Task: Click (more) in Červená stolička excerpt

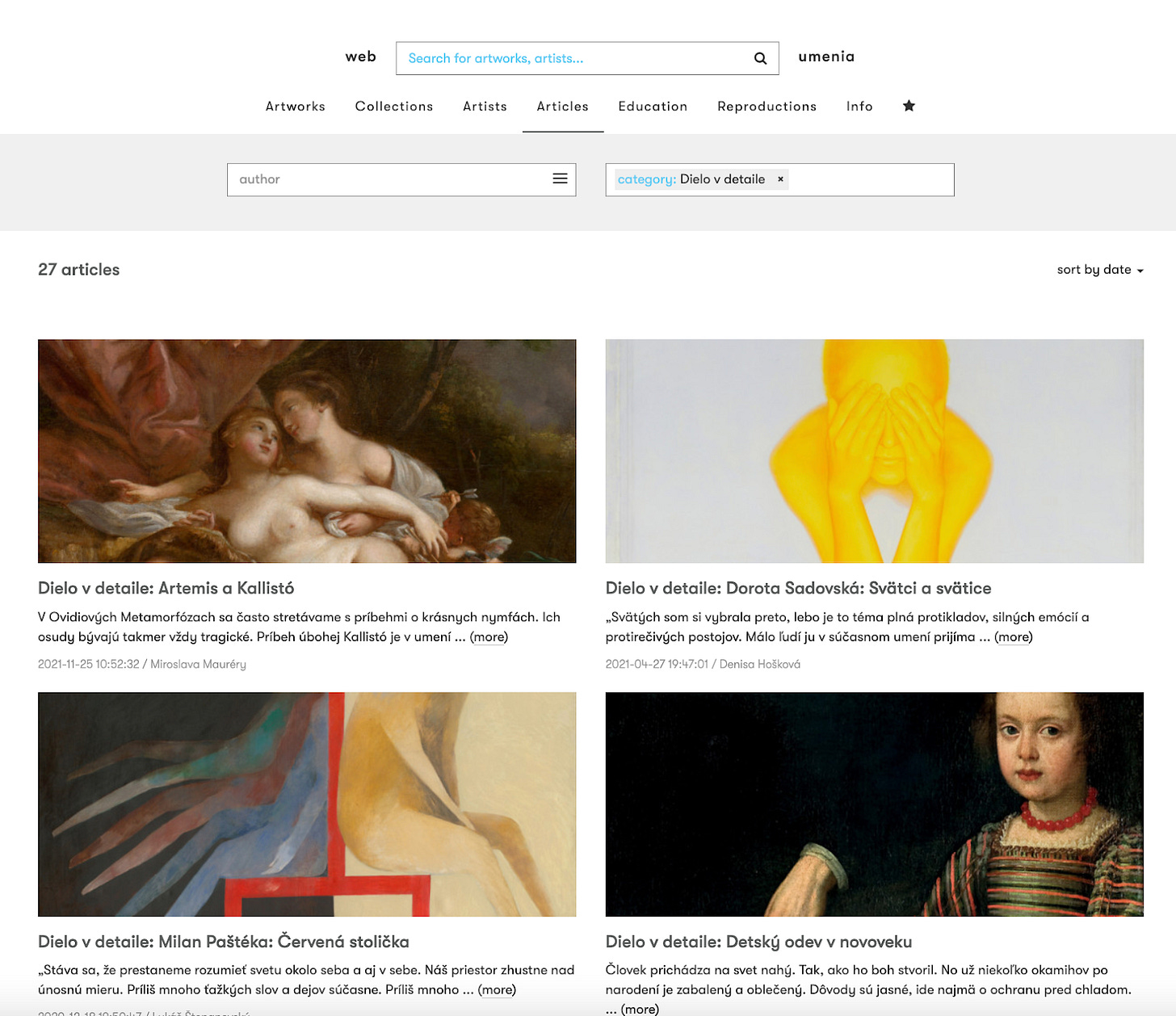Action: (497, 990)
